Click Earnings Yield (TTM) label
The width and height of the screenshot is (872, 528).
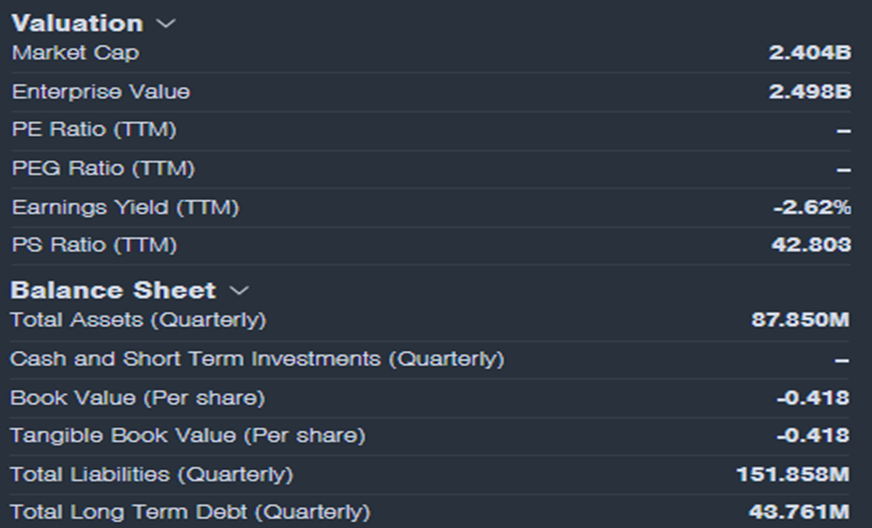[125, 207]
